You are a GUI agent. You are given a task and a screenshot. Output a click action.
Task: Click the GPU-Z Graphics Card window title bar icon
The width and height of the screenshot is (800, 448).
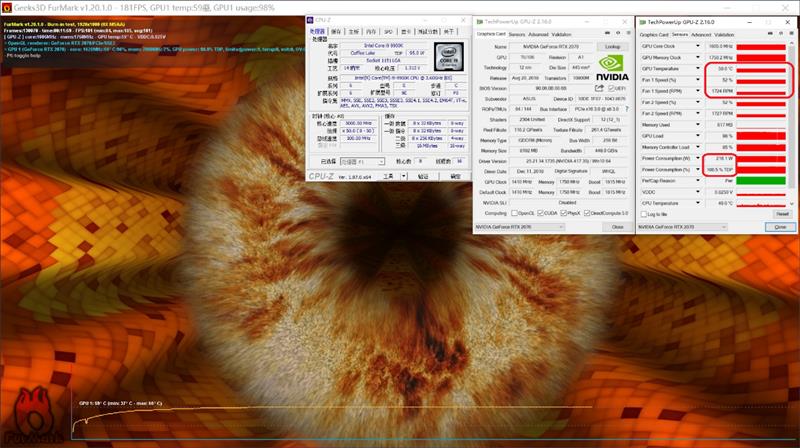pyautogui.click(x=480, y=22)
